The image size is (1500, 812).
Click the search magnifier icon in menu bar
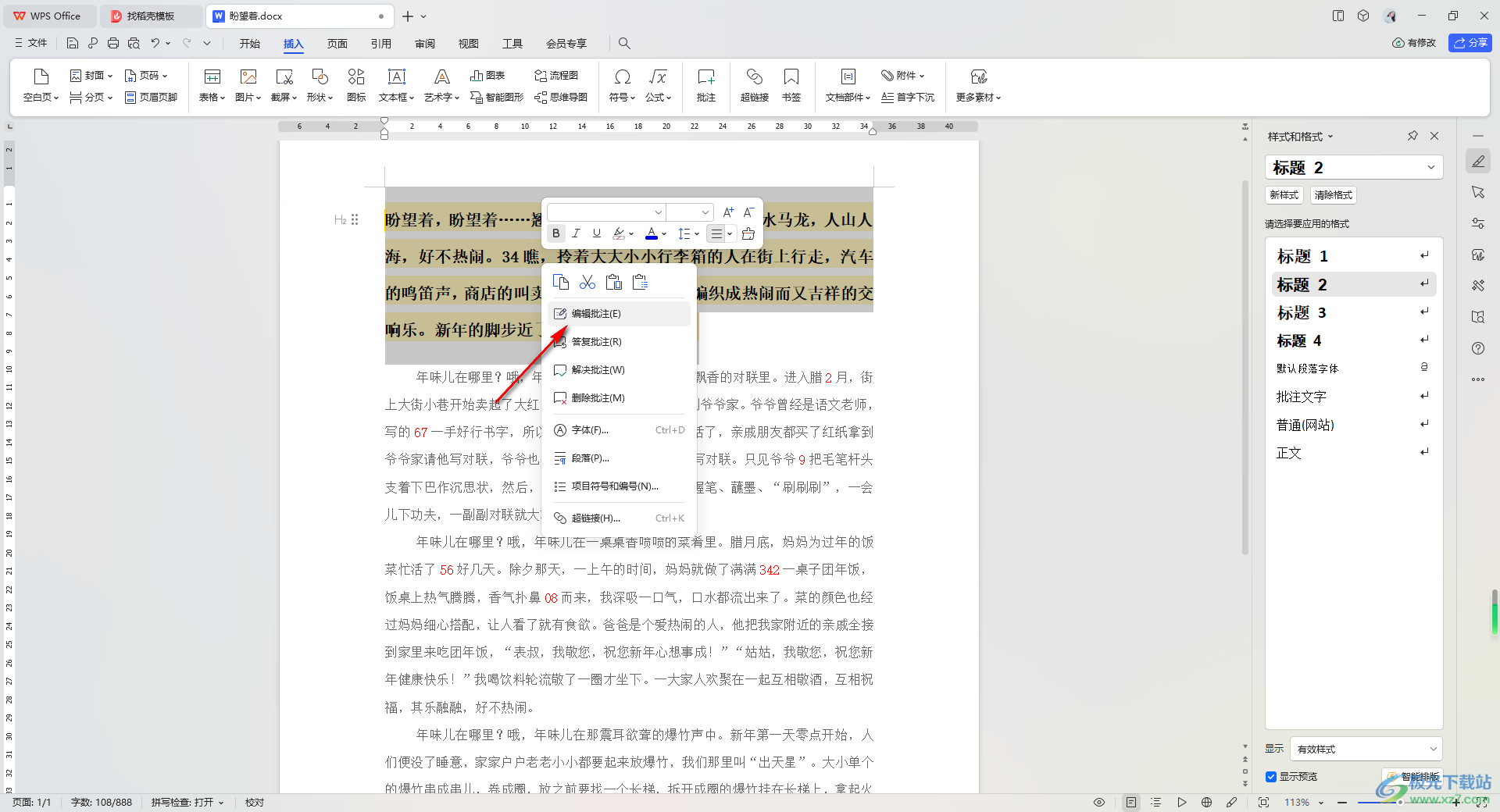(624, 44)
